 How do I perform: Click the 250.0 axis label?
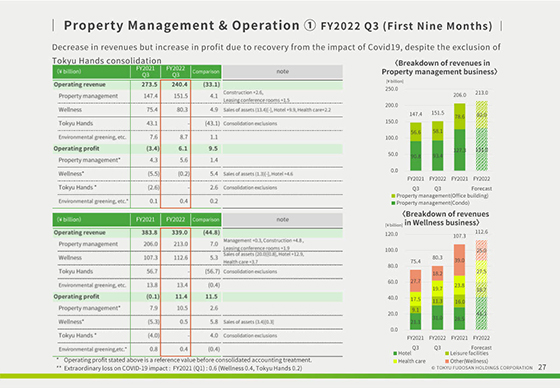click(x=391, y=89)
